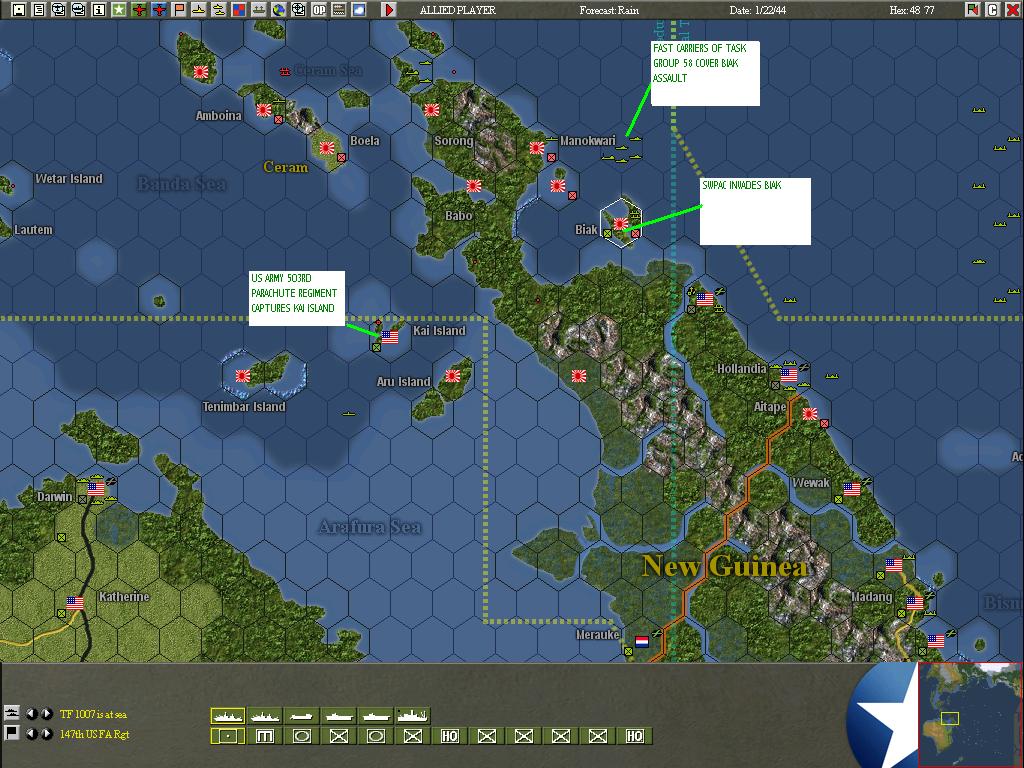Open the cloud weather icon
Viewport: 1024px width, 768px height.
359,9
